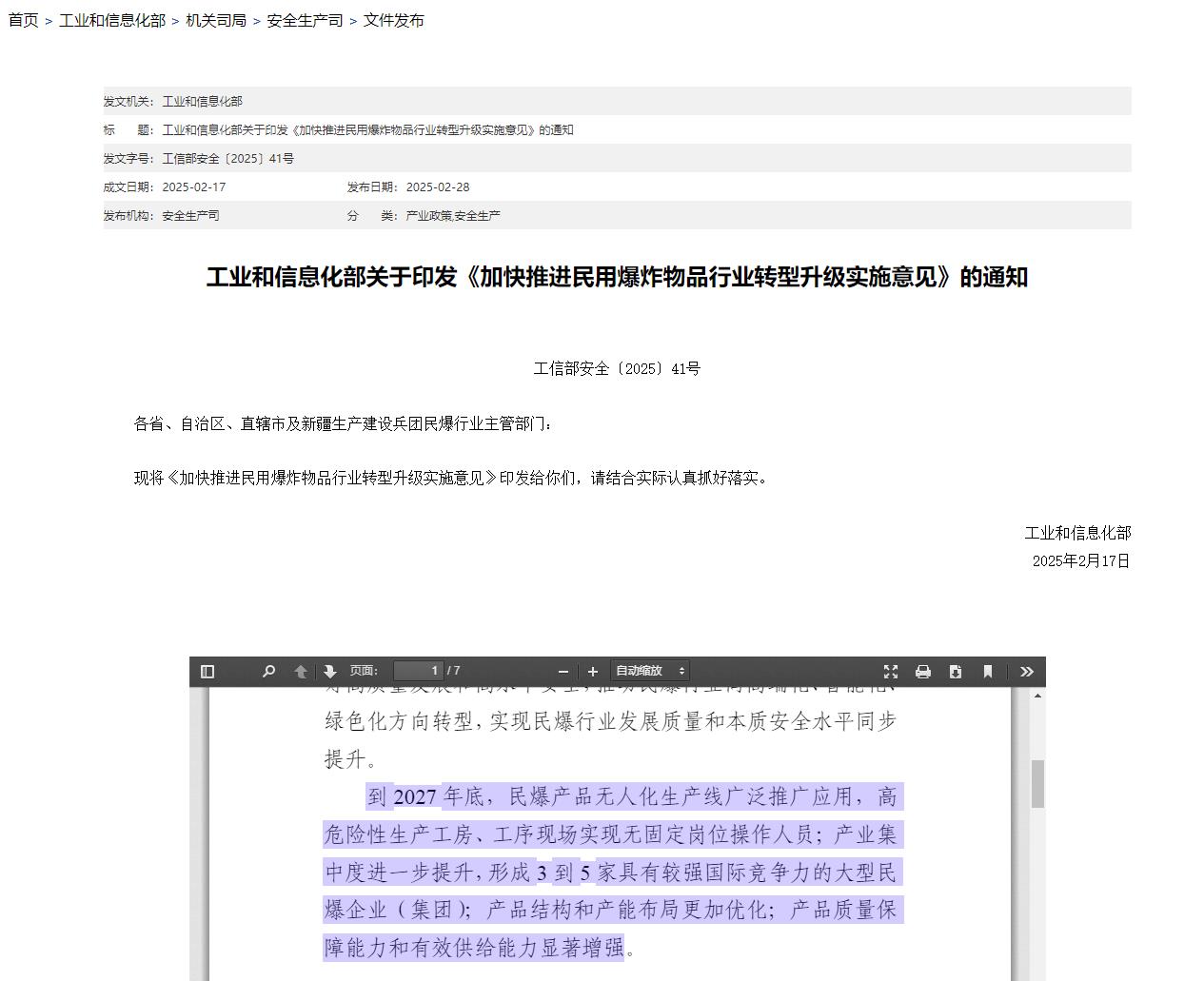Viewport: 1204px width, 981px height.
Task: Open 机关司局 breadcrumb link
Action: pos(216,20)
